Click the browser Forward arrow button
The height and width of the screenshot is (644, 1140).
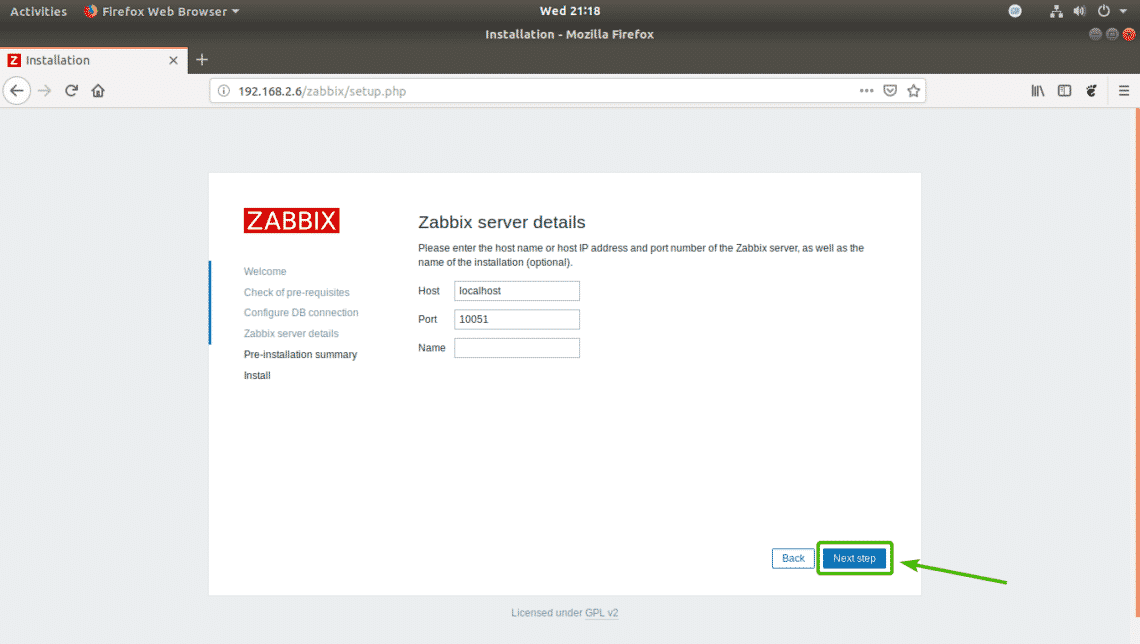pyautogui.click(x=44, y=91)
